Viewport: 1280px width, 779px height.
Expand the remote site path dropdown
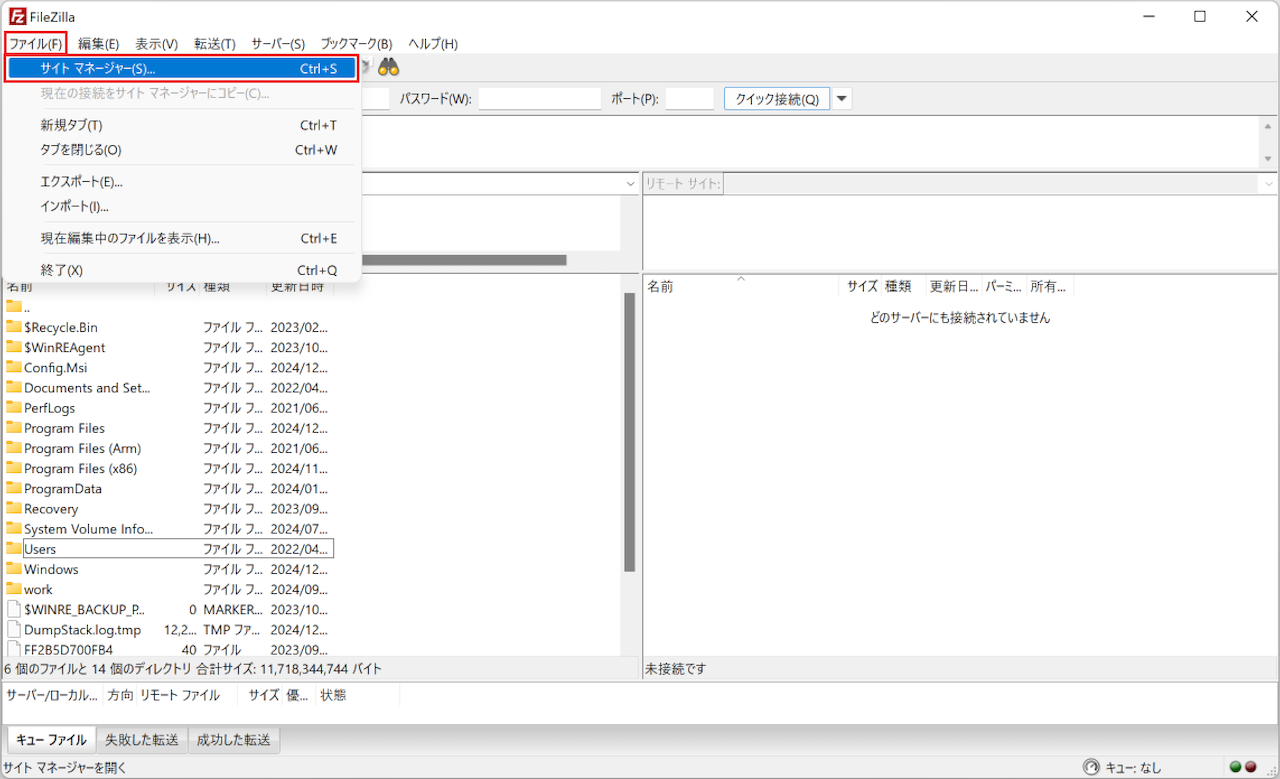1269,184
